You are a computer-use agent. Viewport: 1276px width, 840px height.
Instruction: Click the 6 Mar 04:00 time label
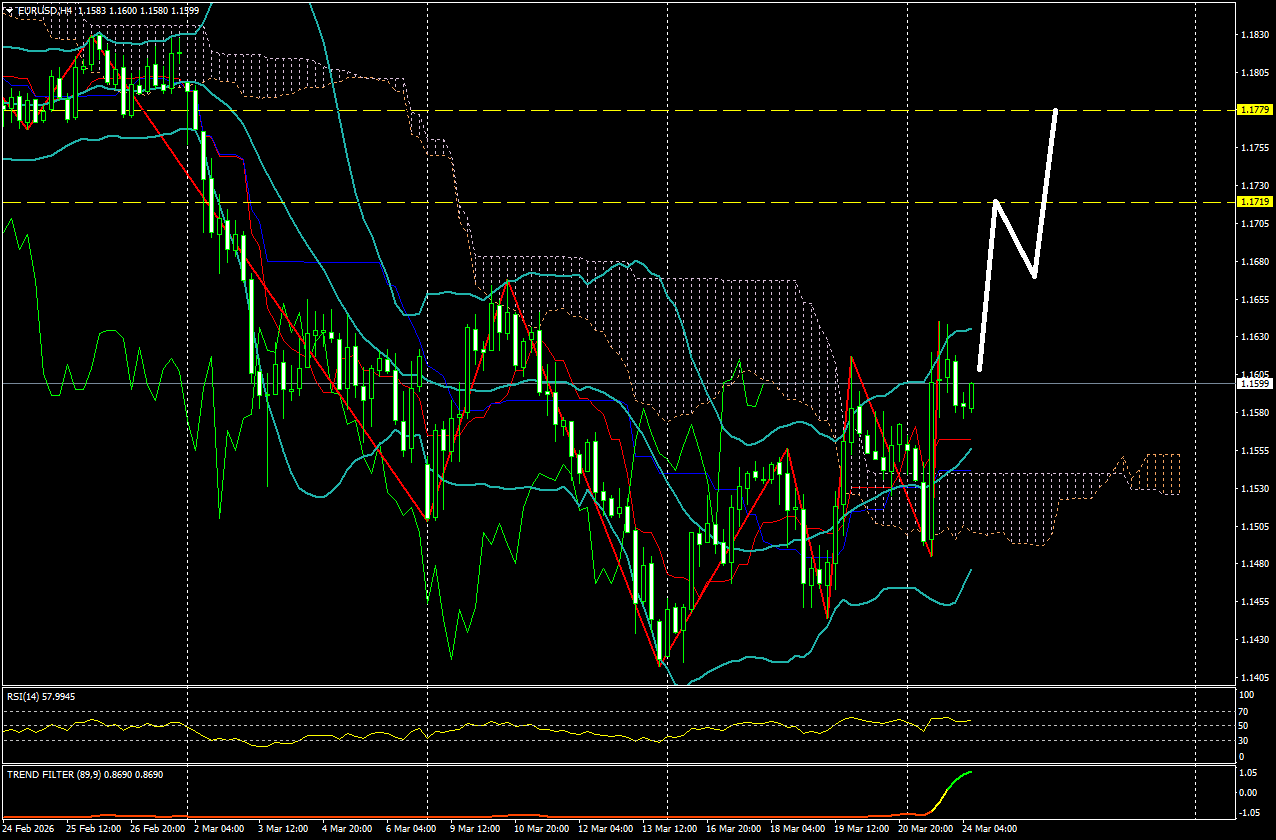411,829
